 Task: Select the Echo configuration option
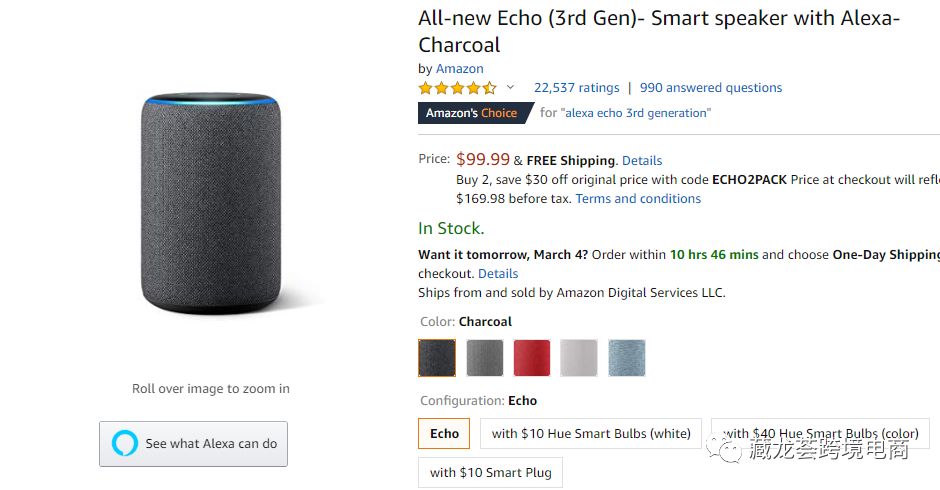click(x=444, y=434)
